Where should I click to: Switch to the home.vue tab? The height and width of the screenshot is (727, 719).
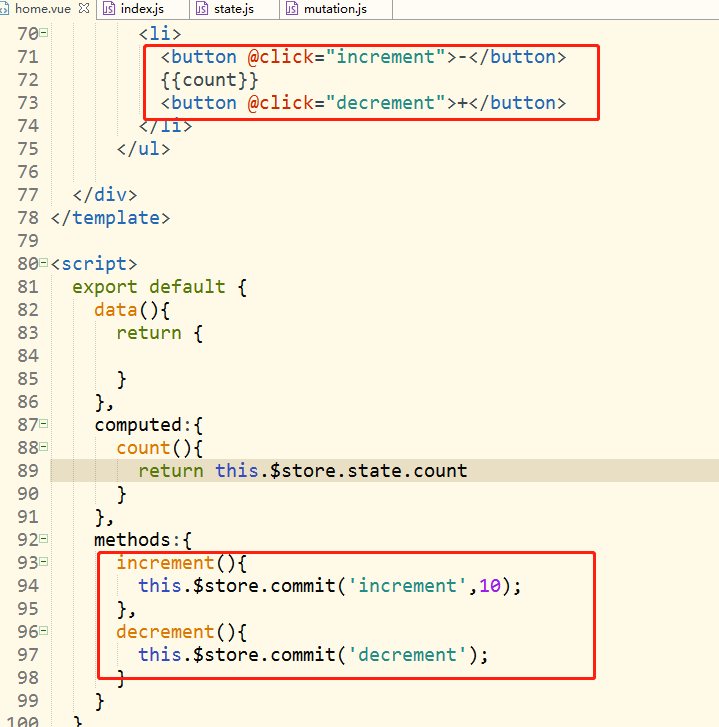(43, 9)
